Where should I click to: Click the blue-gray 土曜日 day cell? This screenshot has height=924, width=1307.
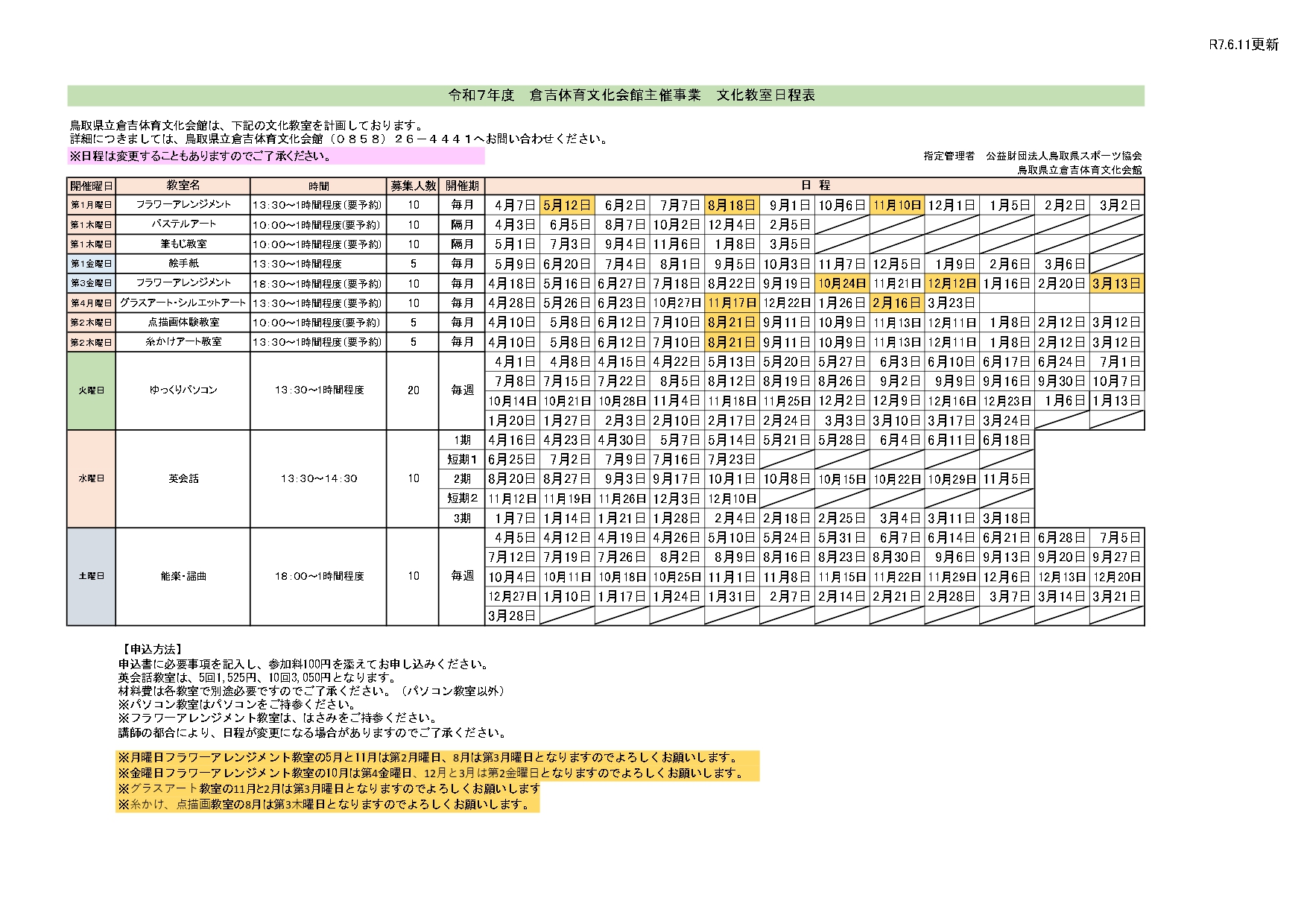pos(92,576)
